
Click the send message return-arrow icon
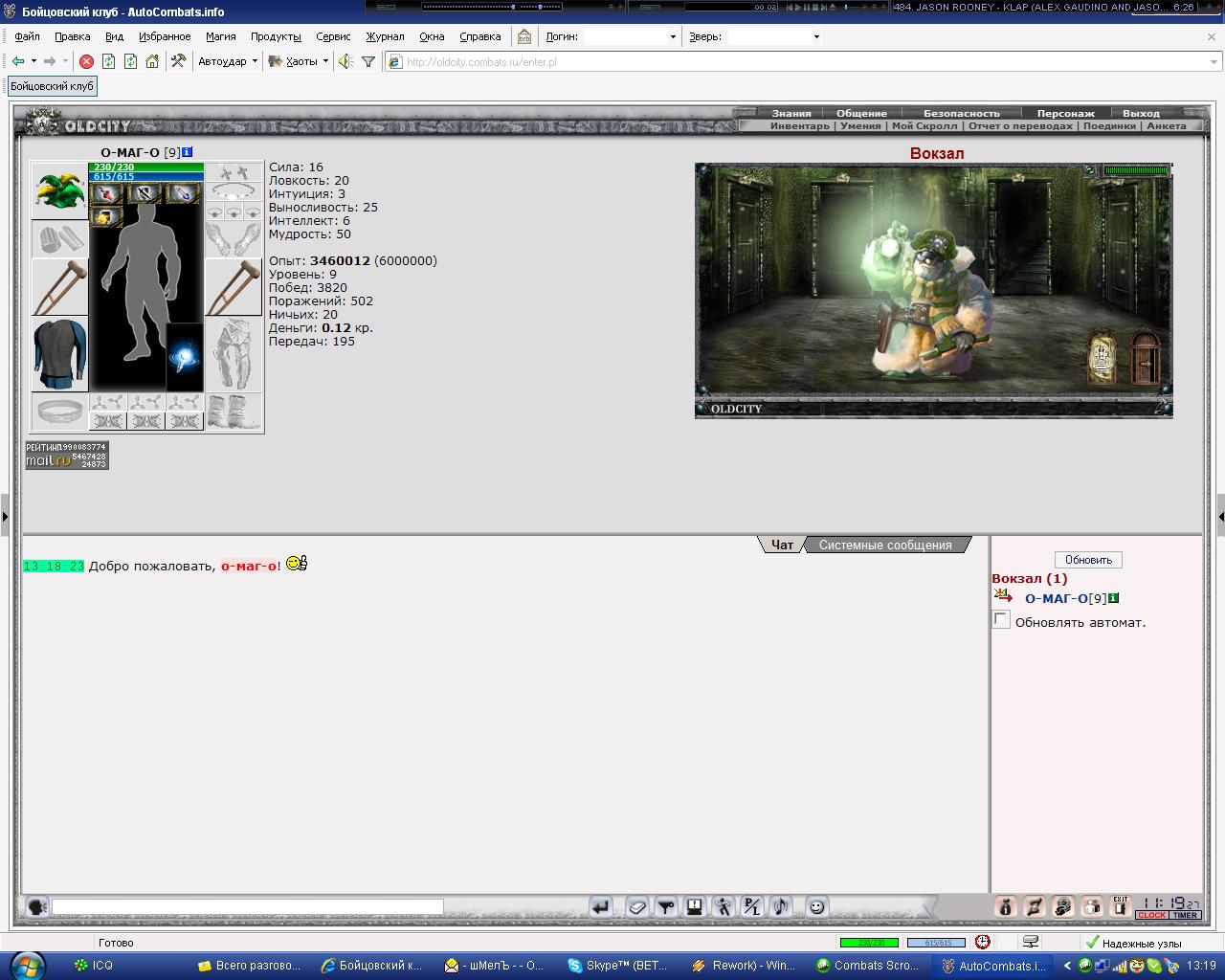[x=601, y=906]
